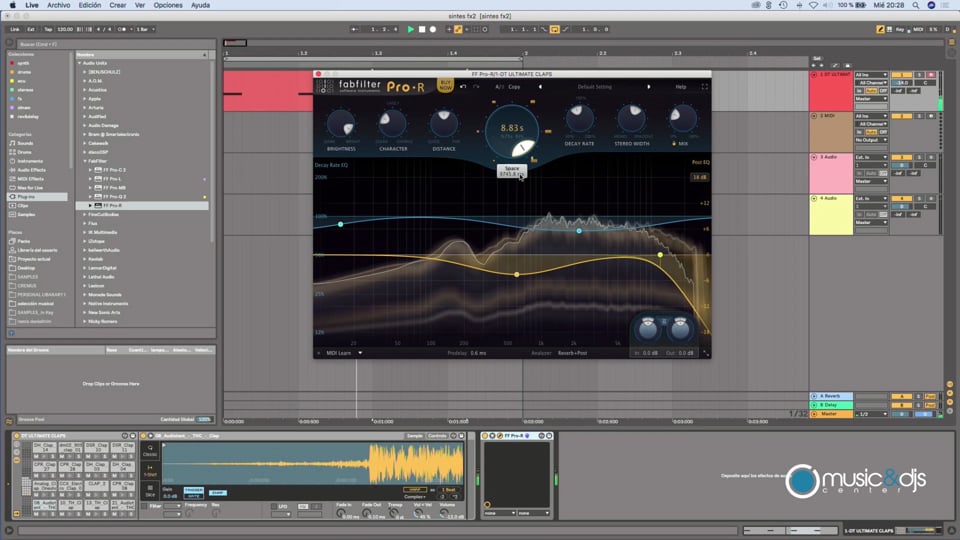Click the browser search field
This screenshot has width=960, height=540.
coord(115,44)
